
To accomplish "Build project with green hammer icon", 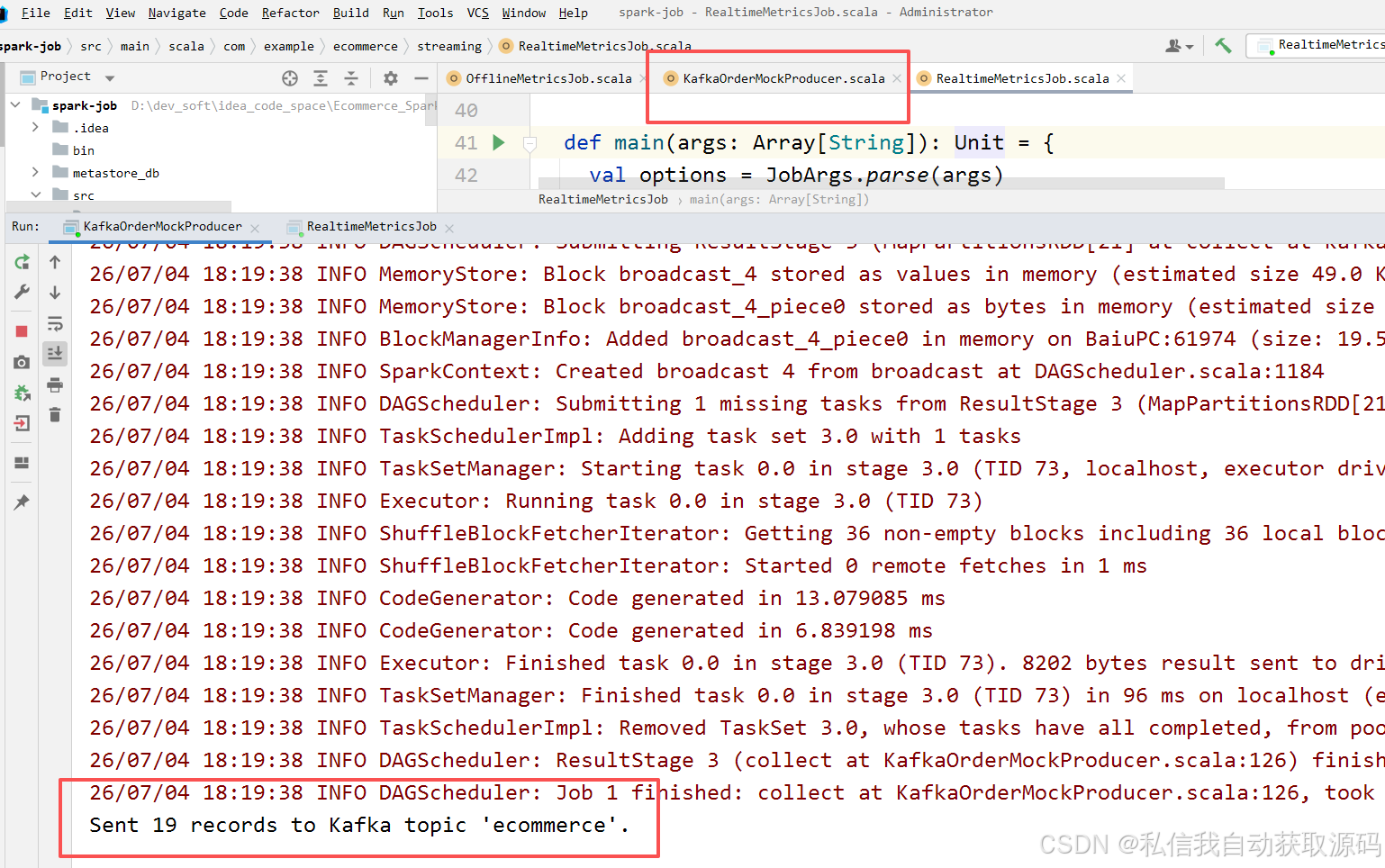I will (x=1223, y=45).
